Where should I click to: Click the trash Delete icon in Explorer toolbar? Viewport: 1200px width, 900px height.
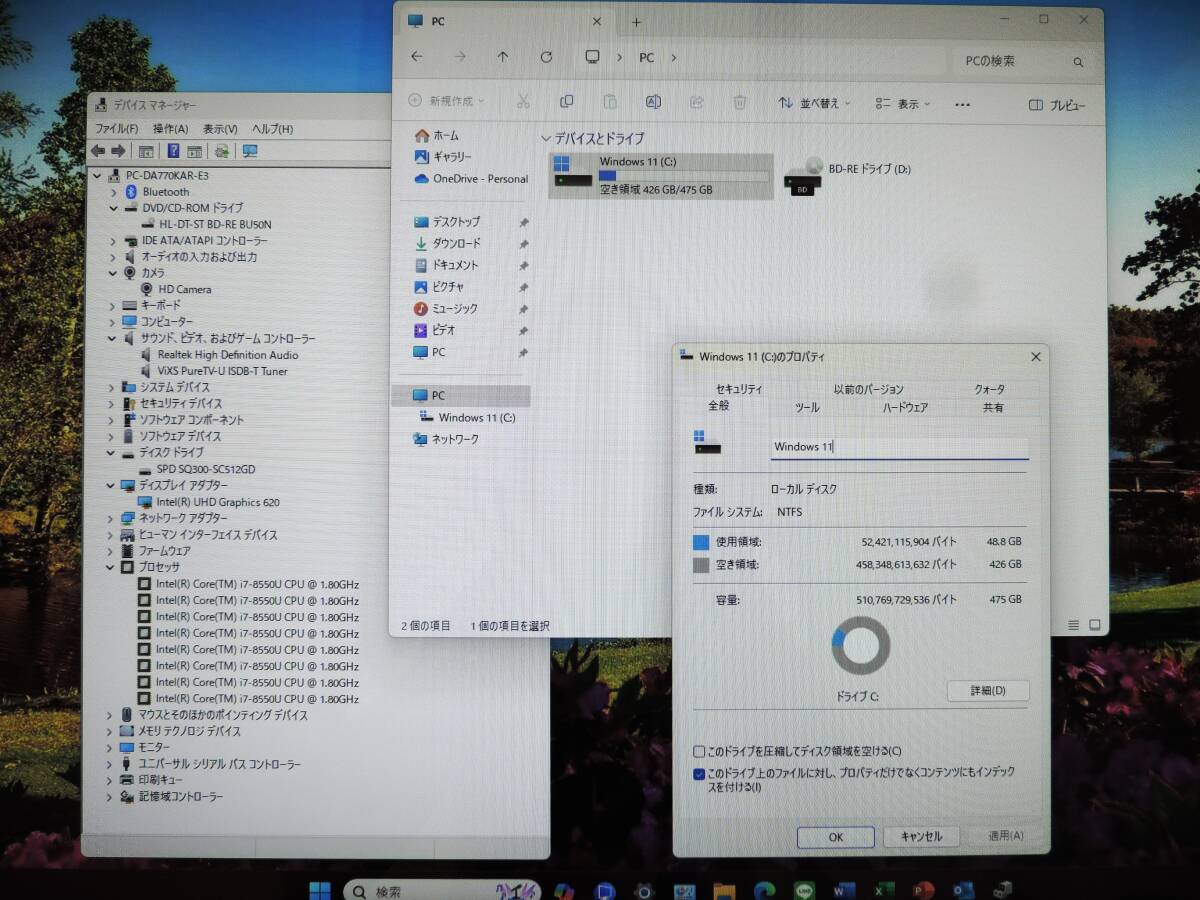click(740, 102)
